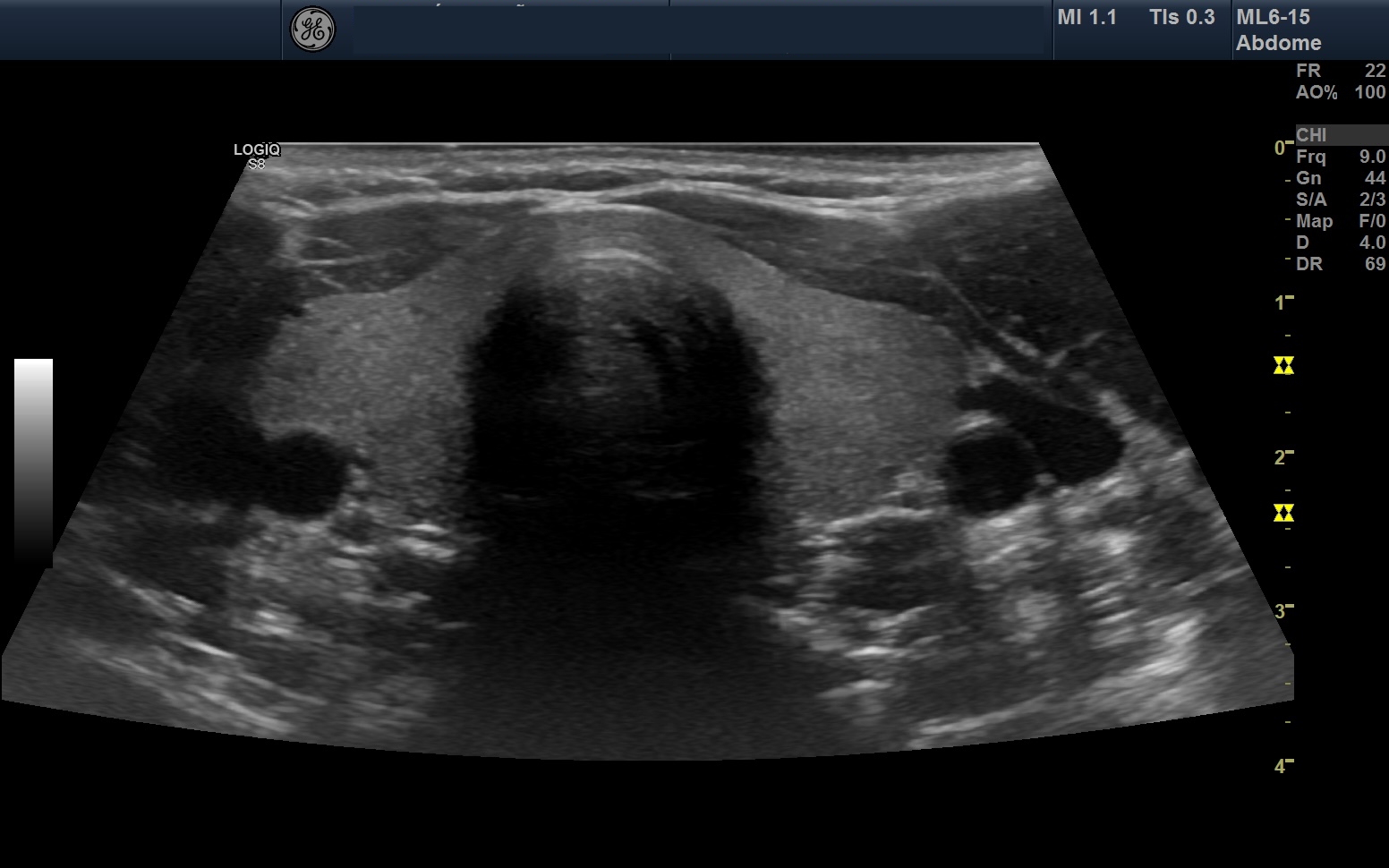This screenshot has width=1389, height=868.
Task: Click the Map F/0 parameter
Action: pyautogui.click(x=1340, y=221)
